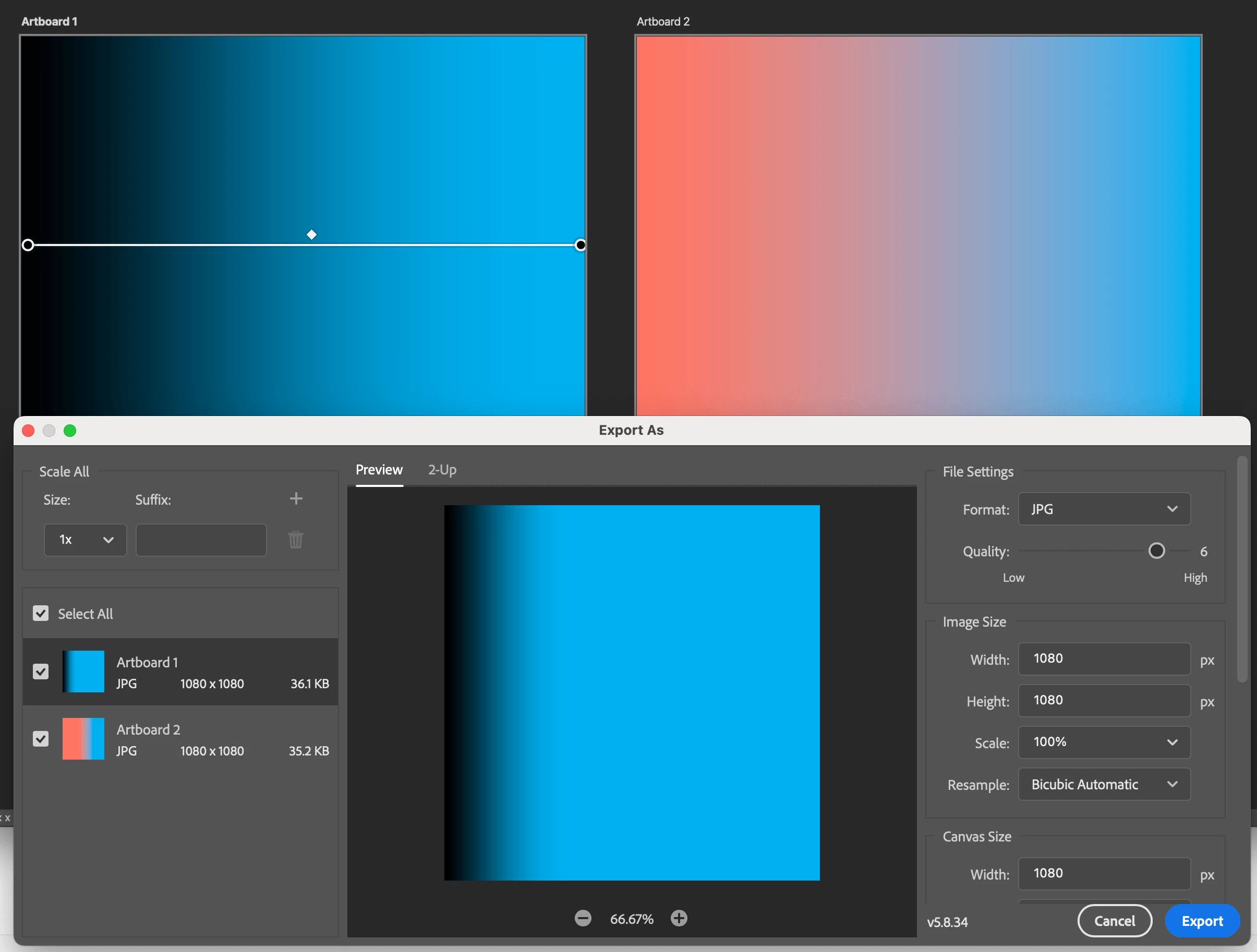
Task: Click the Quality slider handle
Action: click(x=1156, y=551)
